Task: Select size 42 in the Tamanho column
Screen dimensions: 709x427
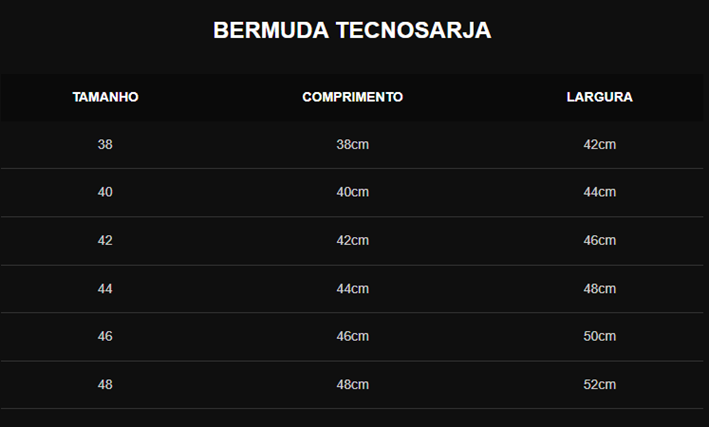Action: [x=105, y=240]
